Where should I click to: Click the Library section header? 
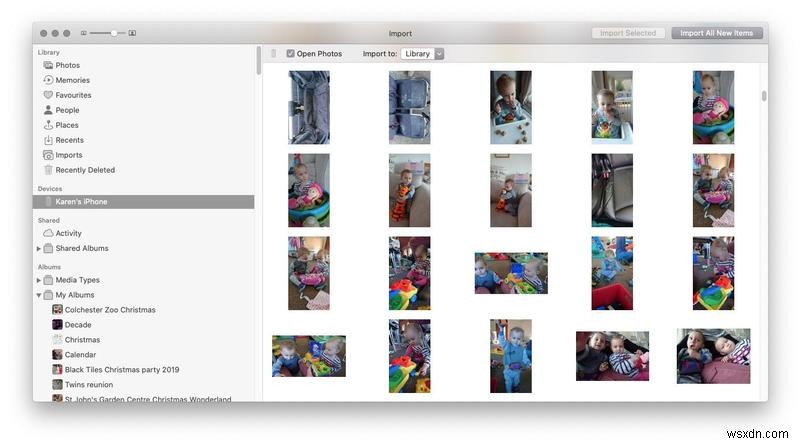(x=48, y=53)
